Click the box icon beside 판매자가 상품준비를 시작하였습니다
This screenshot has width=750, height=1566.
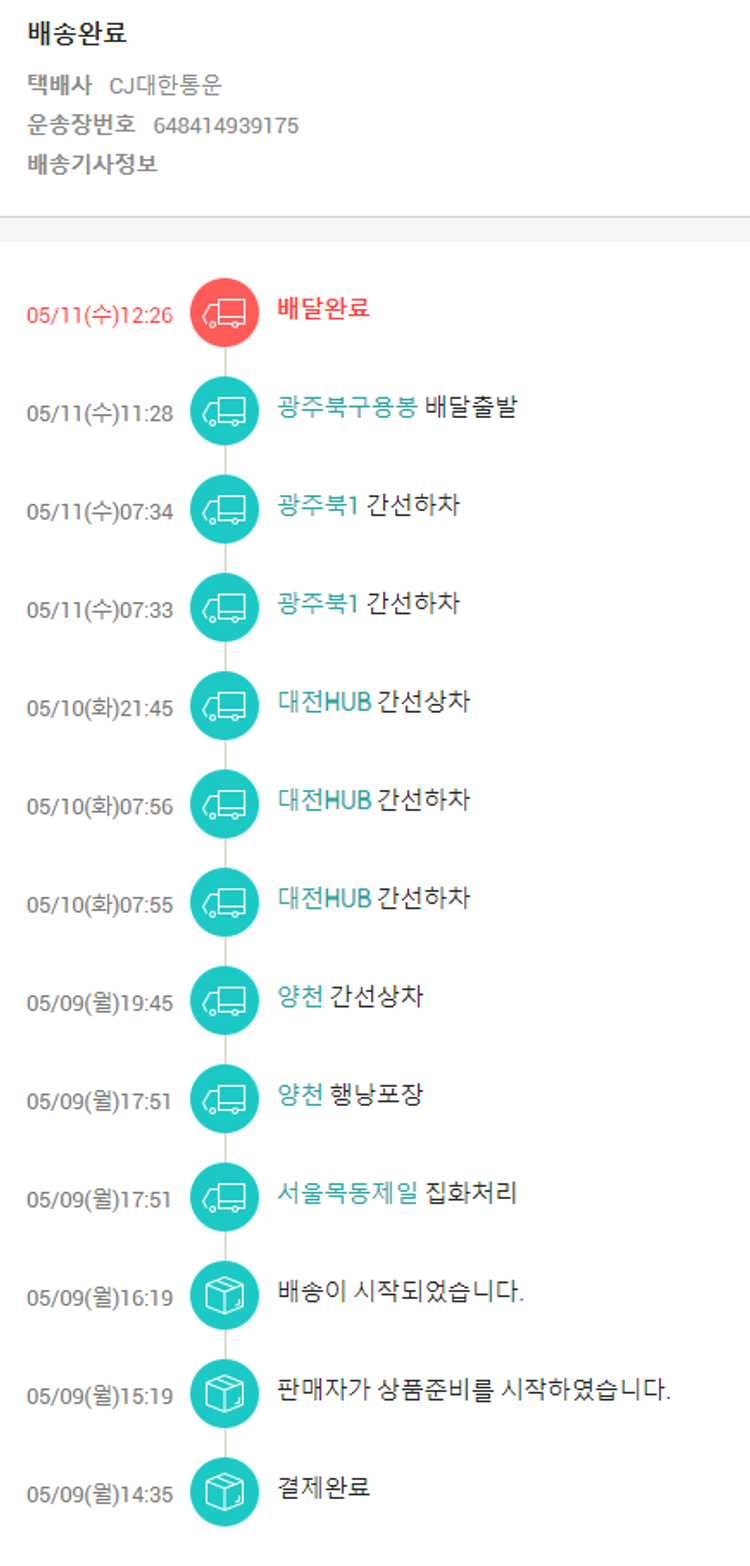point(224,1393)
